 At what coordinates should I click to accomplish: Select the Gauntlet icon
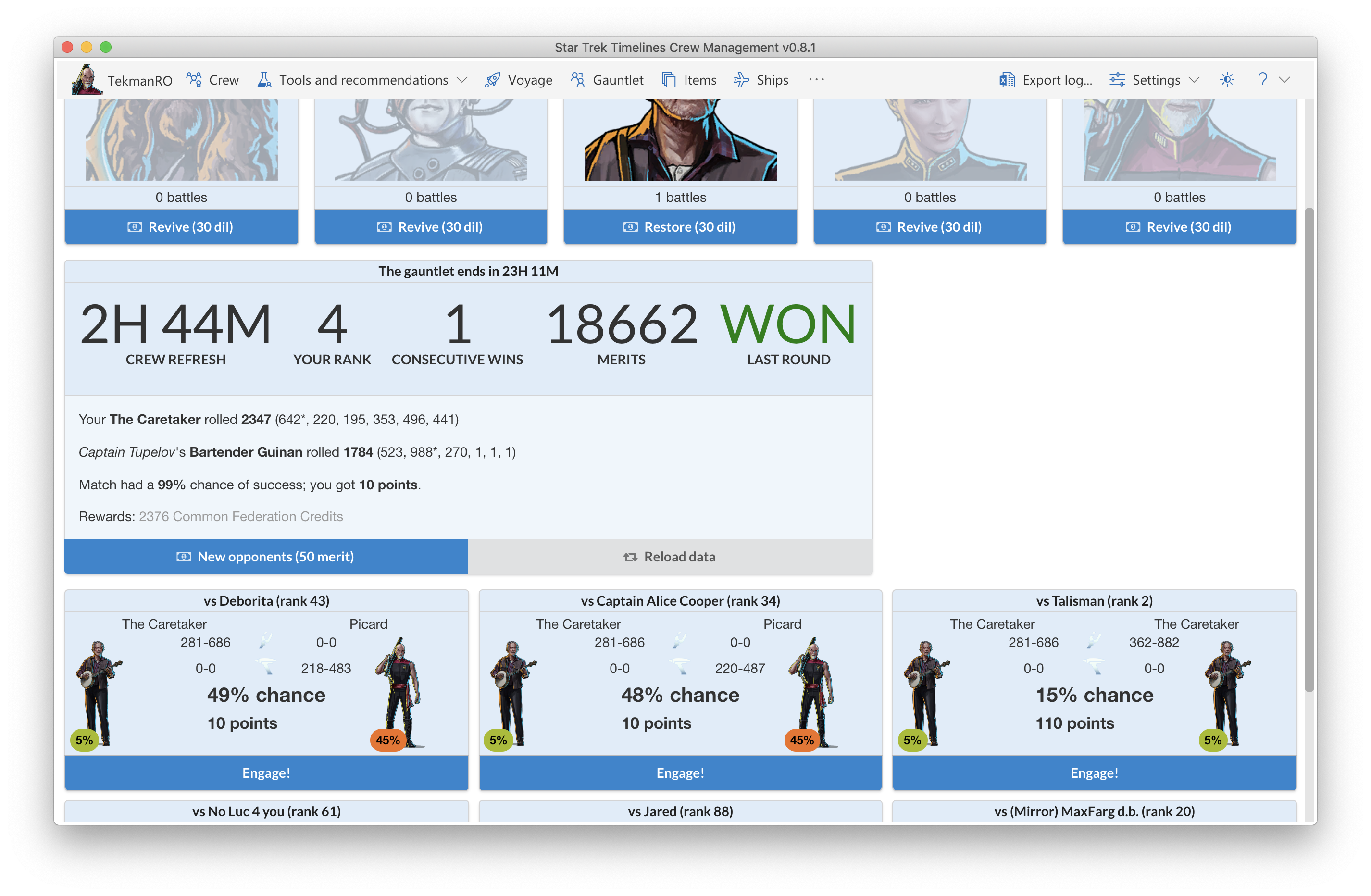[578, 79]
